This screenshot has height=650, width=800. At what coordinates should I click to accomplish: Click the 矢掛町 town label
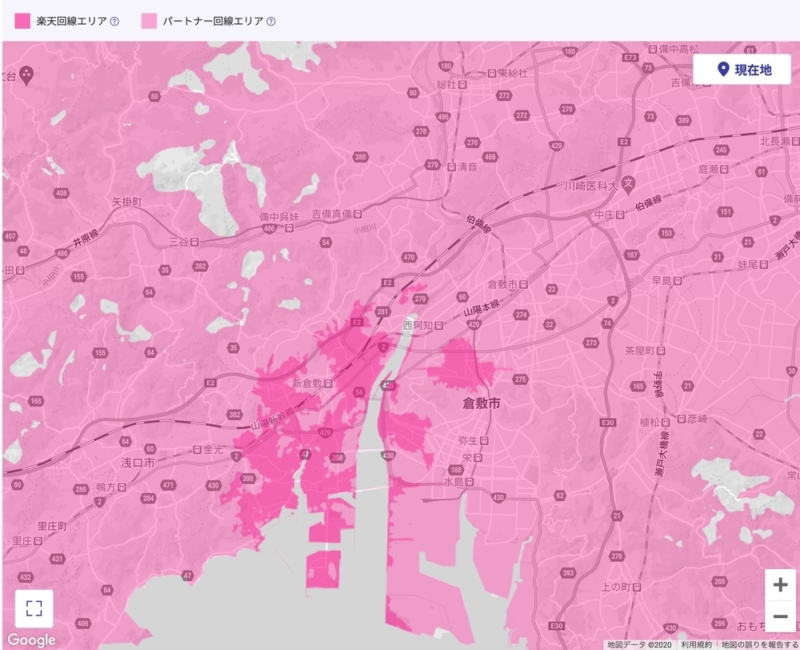coord(127,202)
